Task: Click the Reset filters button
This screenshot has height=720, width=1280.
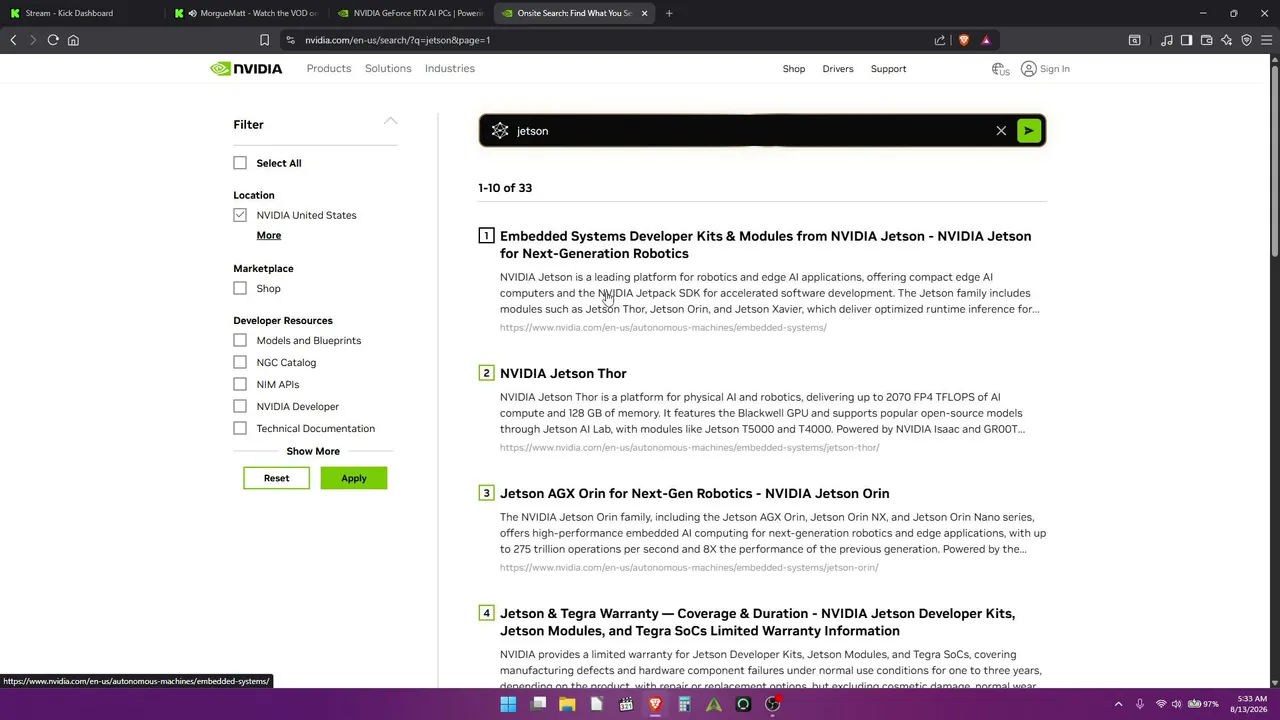Action: pyautogui.click(x=276, y=478)
